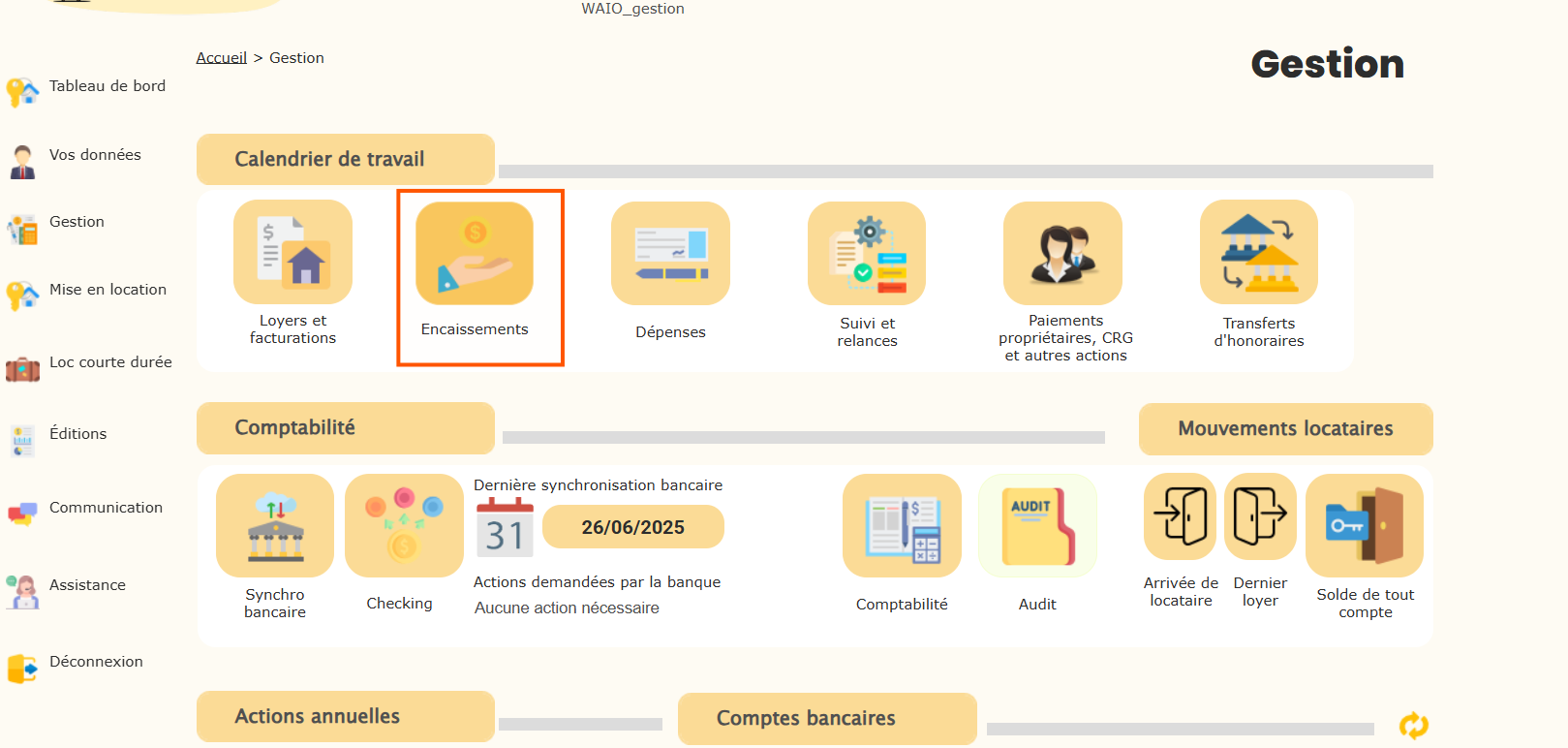Viewport: 1568px width, 748px height.
Task: Open Transferts d'honoraires
Action: (x=1258, y=253)
